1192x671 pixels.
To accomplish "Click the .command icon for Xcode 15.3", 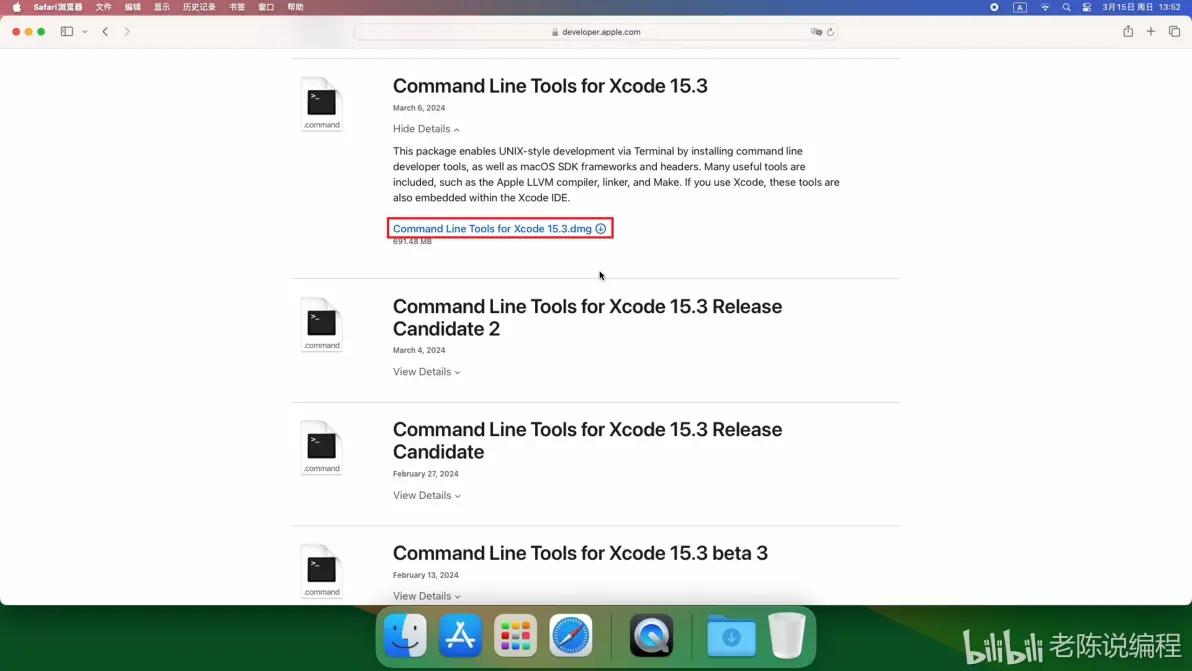I will (x=322, y=104).
